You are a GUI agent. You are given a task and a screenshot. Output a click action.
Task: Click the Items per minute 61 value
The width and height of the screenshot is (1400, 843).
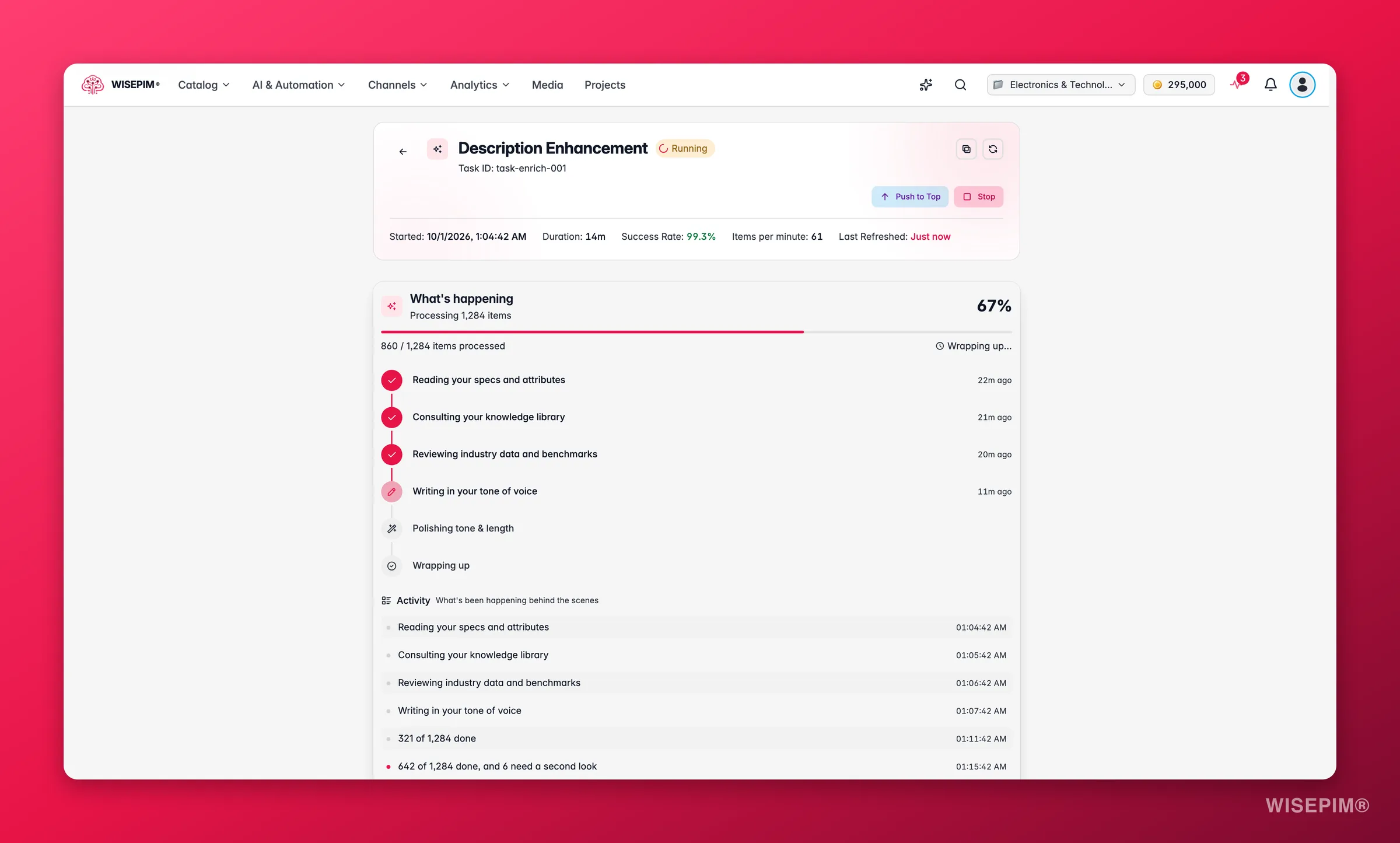click(x=817, y=236)
